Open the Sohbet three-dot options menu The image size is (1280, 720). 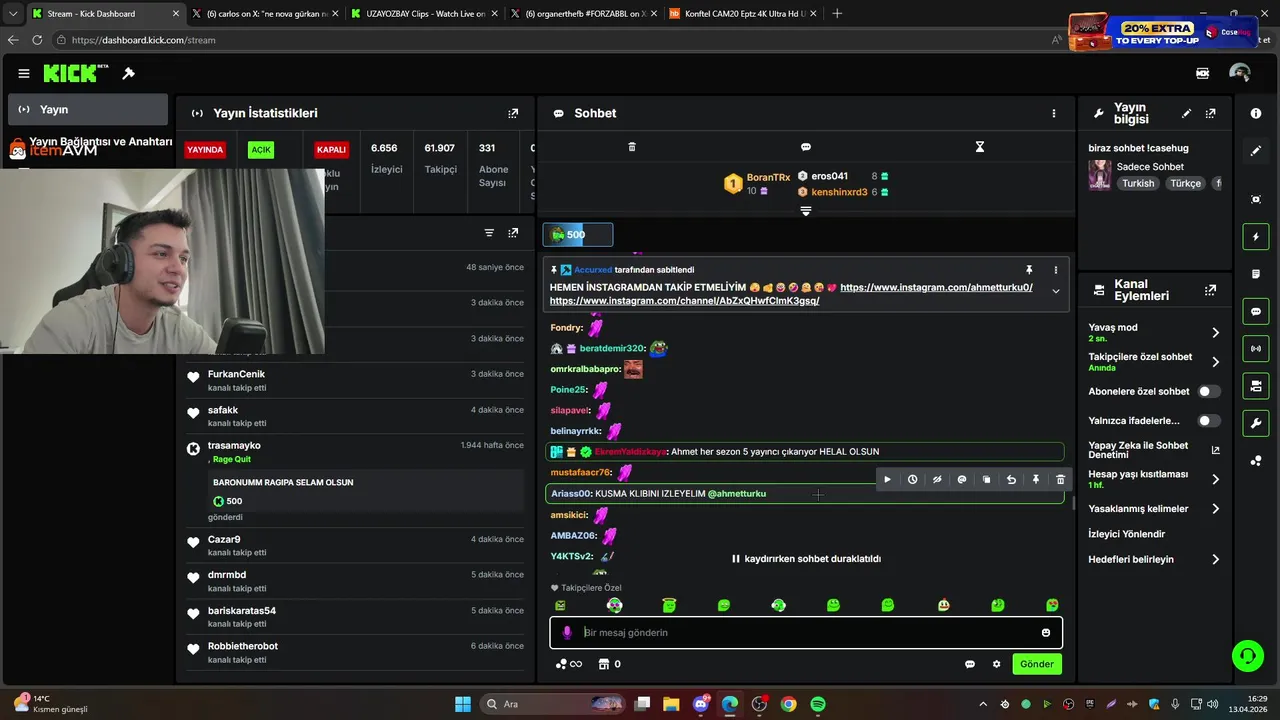pos(1053,113)
